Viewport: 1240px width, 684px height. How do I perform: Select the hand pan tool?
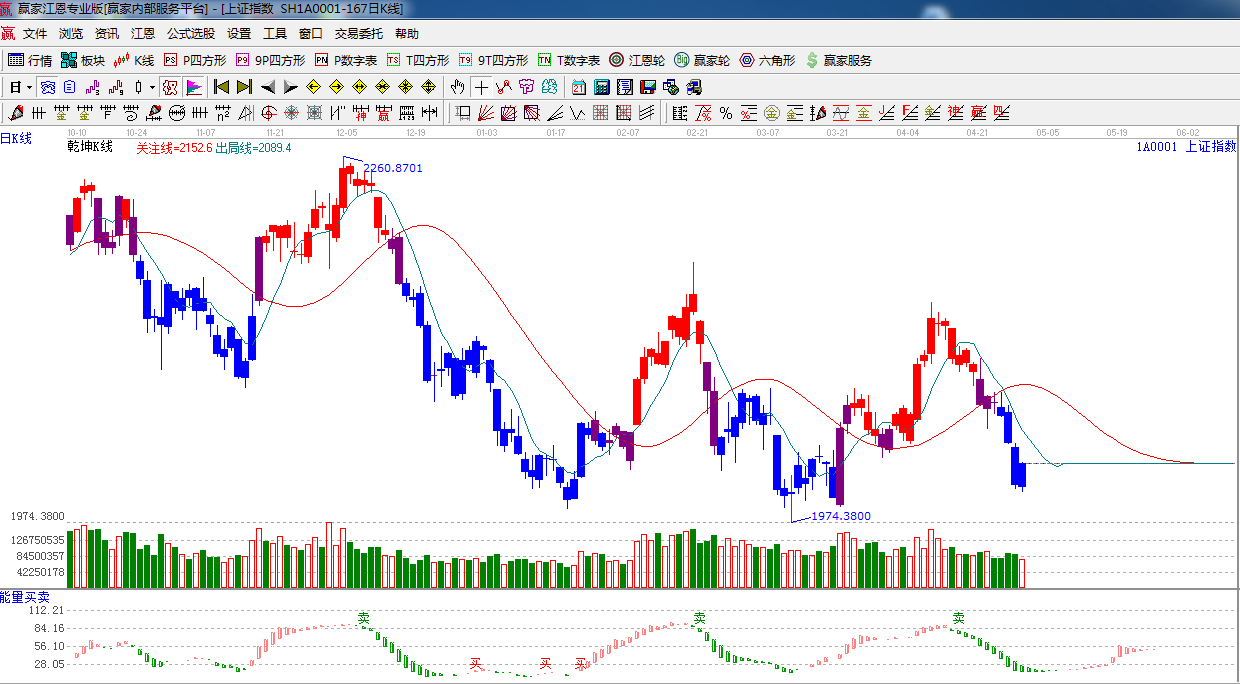click(458, 87)
